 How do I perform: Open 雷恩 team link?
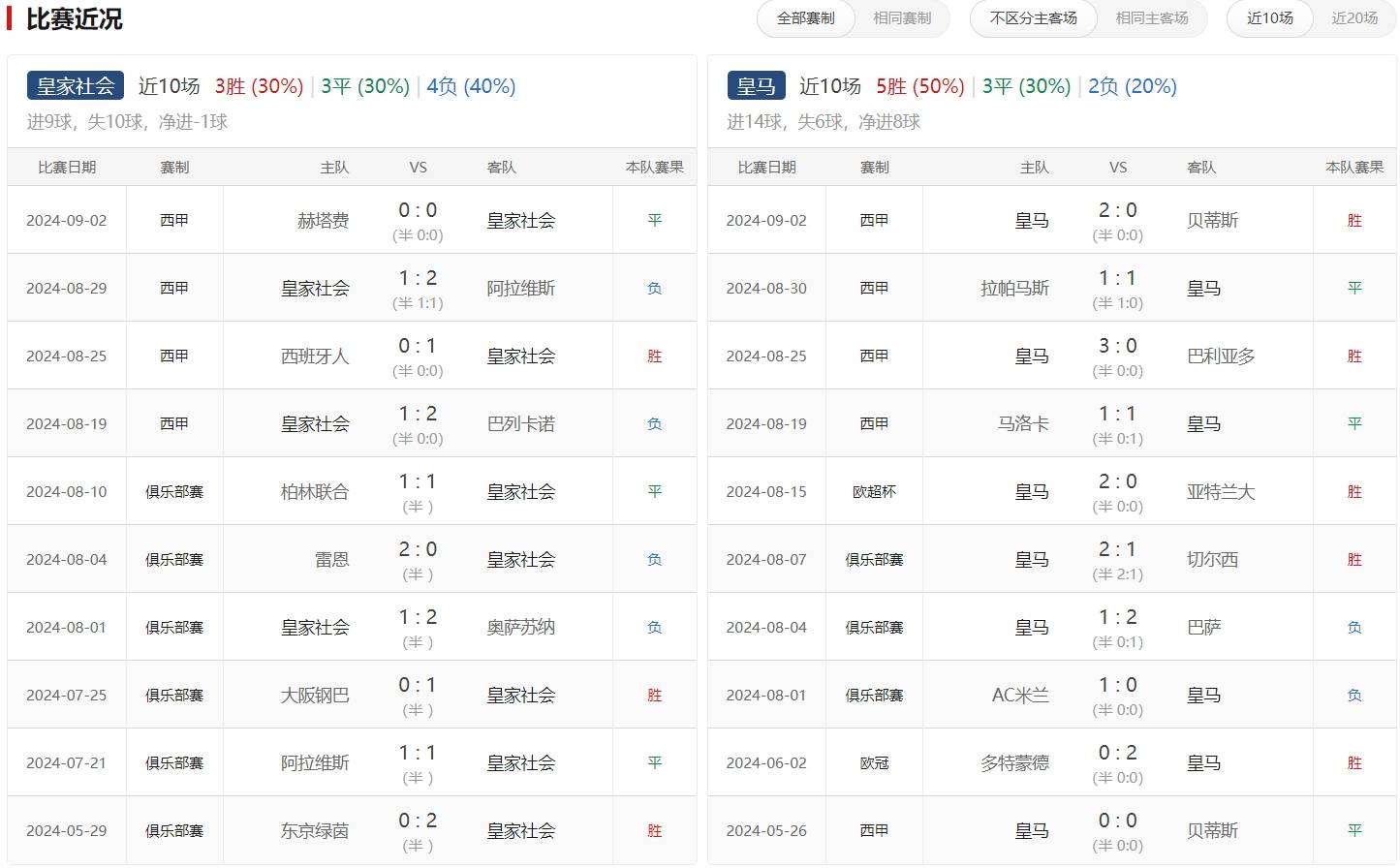pyautogui.click(x=332, y=560)
